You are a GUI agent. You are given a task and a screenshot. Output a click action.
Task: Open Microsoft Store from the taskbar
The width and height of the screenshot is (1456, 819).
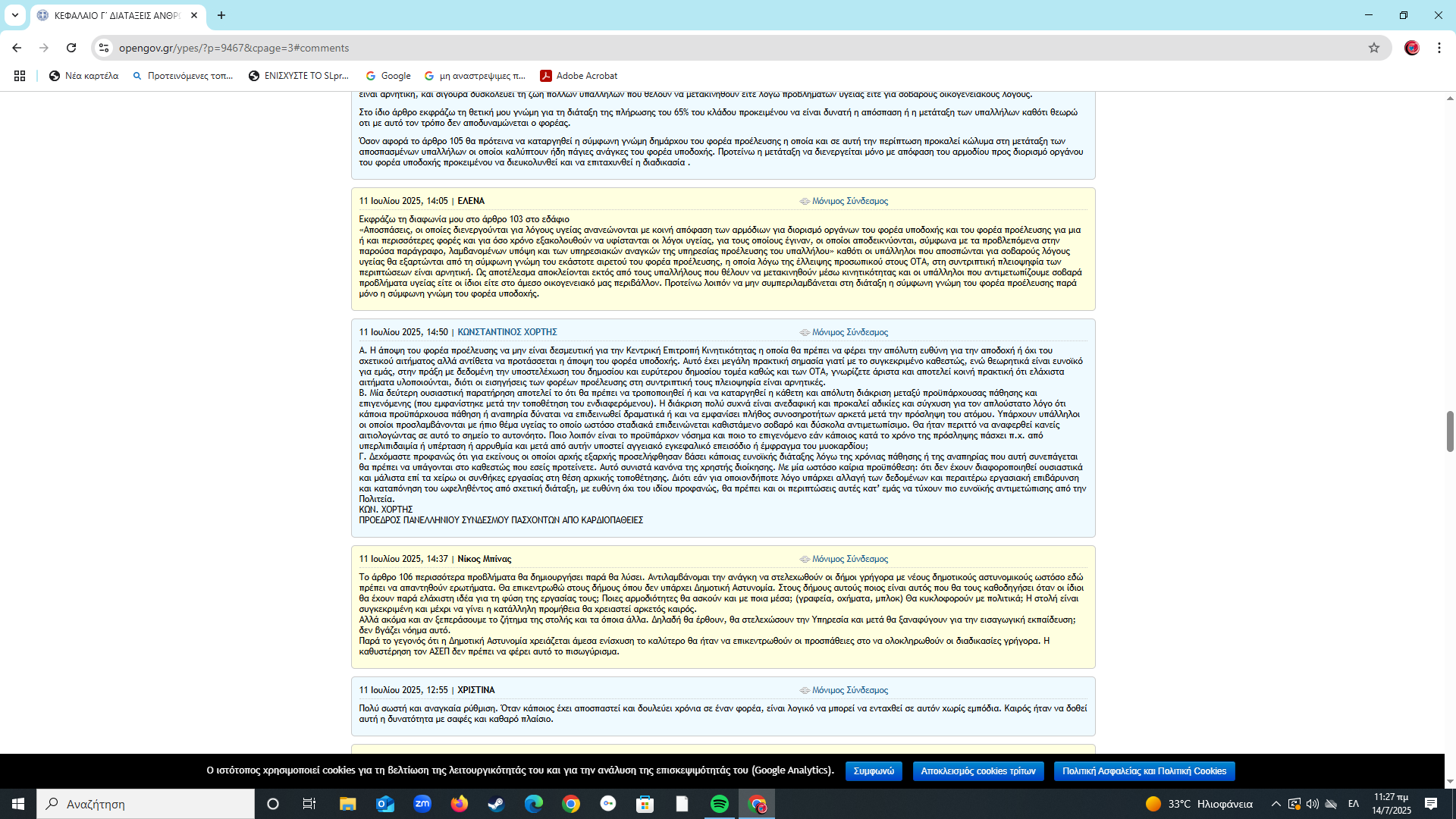click(645, 804)
